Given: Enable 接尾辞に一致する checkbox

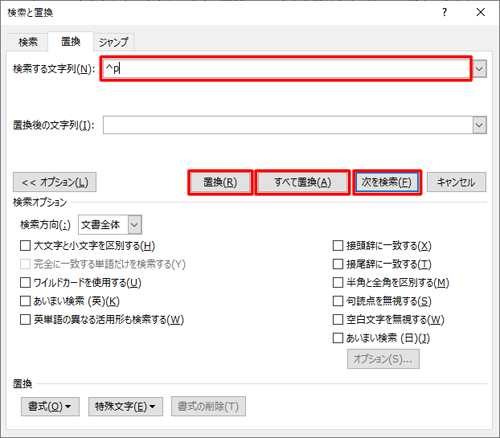Looking at the screenshot, I should point(338,264).
